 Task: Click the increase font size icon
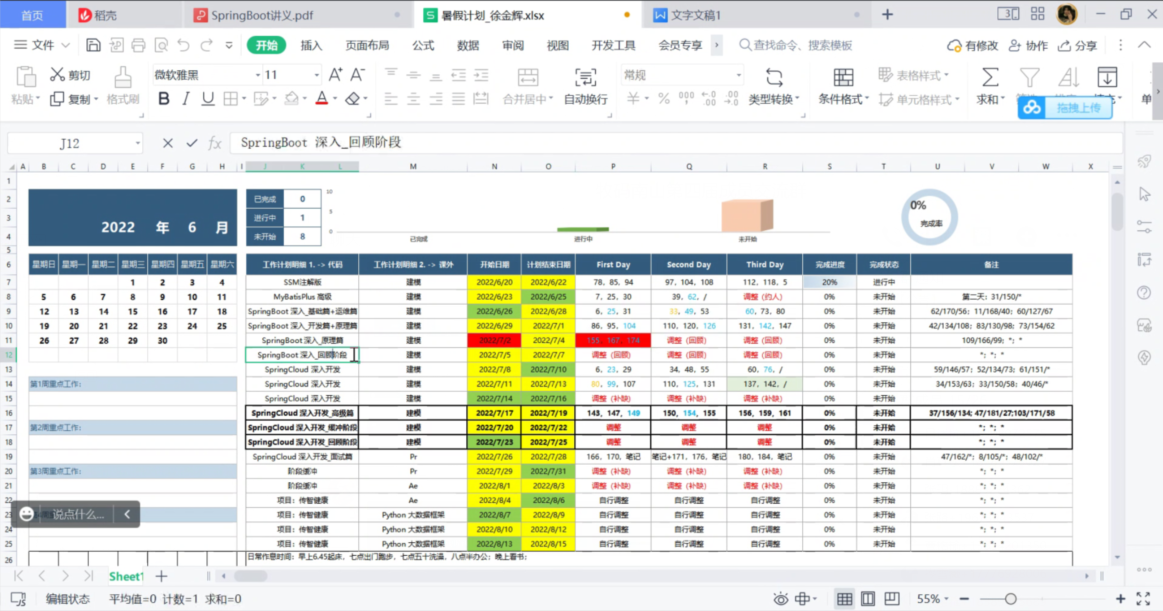[x=335, y=75]
